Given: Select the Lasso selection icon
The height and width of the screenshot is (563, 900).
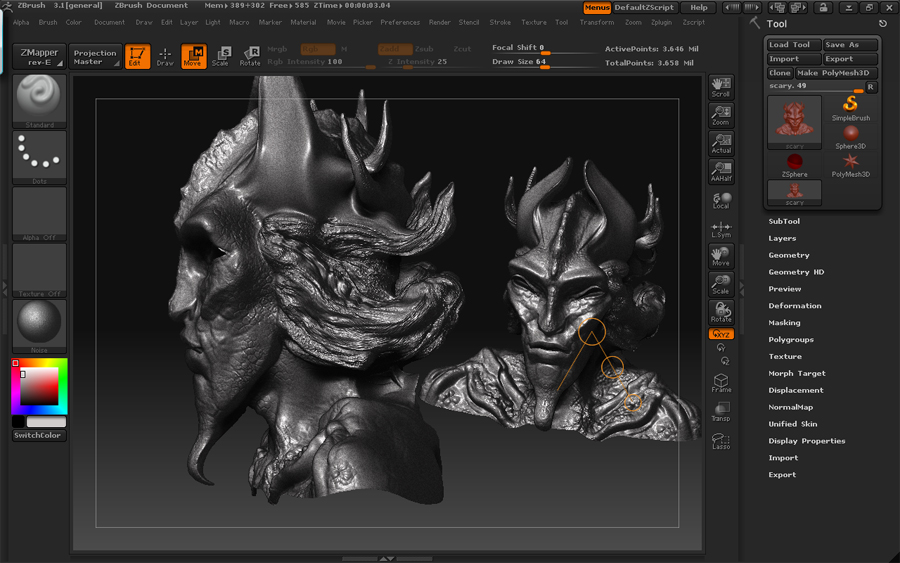Looking at the screenshot, I should [721, 441].
